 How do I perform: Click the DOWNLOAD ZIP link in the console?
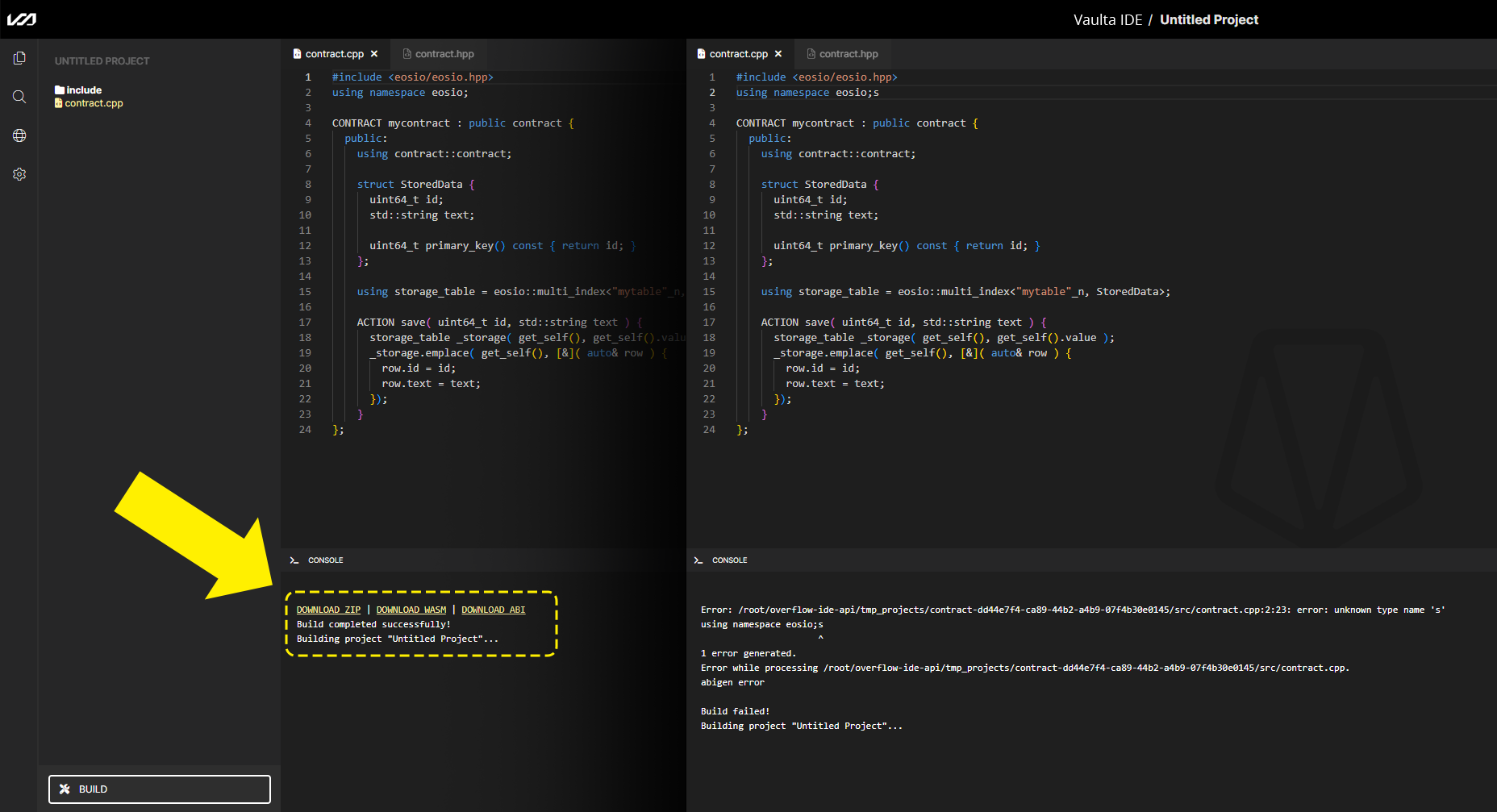(327, 610)
